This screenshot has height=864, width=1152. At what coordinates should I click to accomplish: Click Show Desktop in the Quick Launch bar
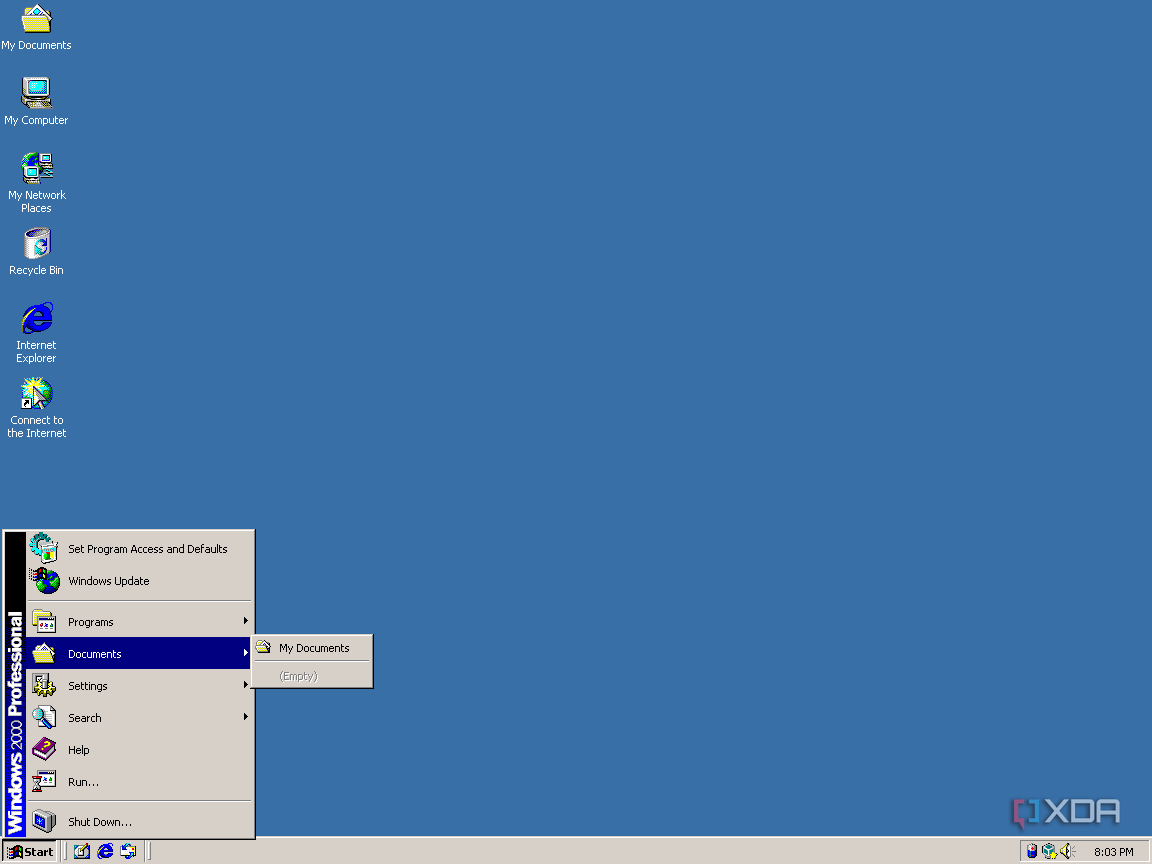[82, 852]
